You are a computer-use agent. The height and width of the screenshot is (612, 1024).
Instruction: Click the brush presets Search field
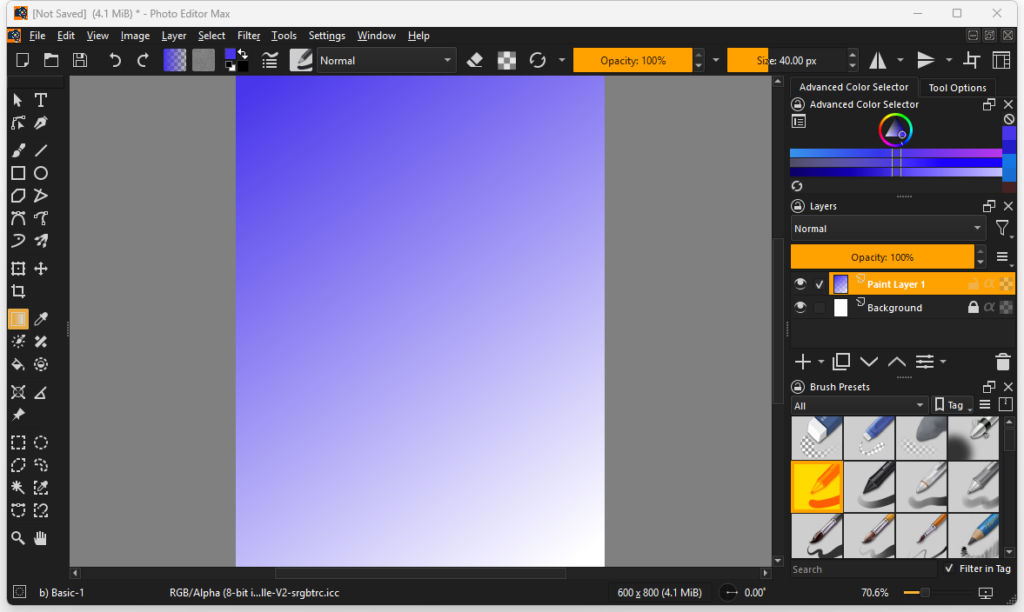point(865,569)
